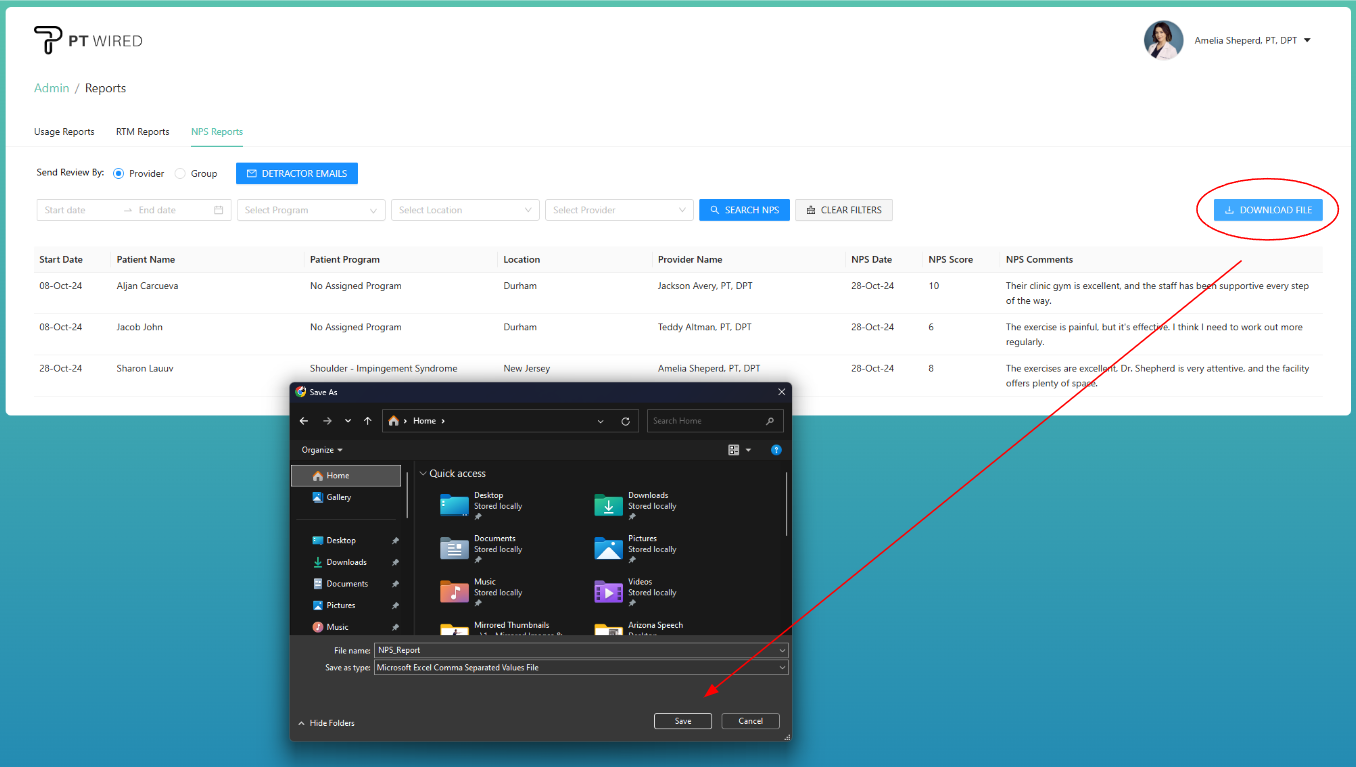Click the PT Wired logo

coord(88,41)
